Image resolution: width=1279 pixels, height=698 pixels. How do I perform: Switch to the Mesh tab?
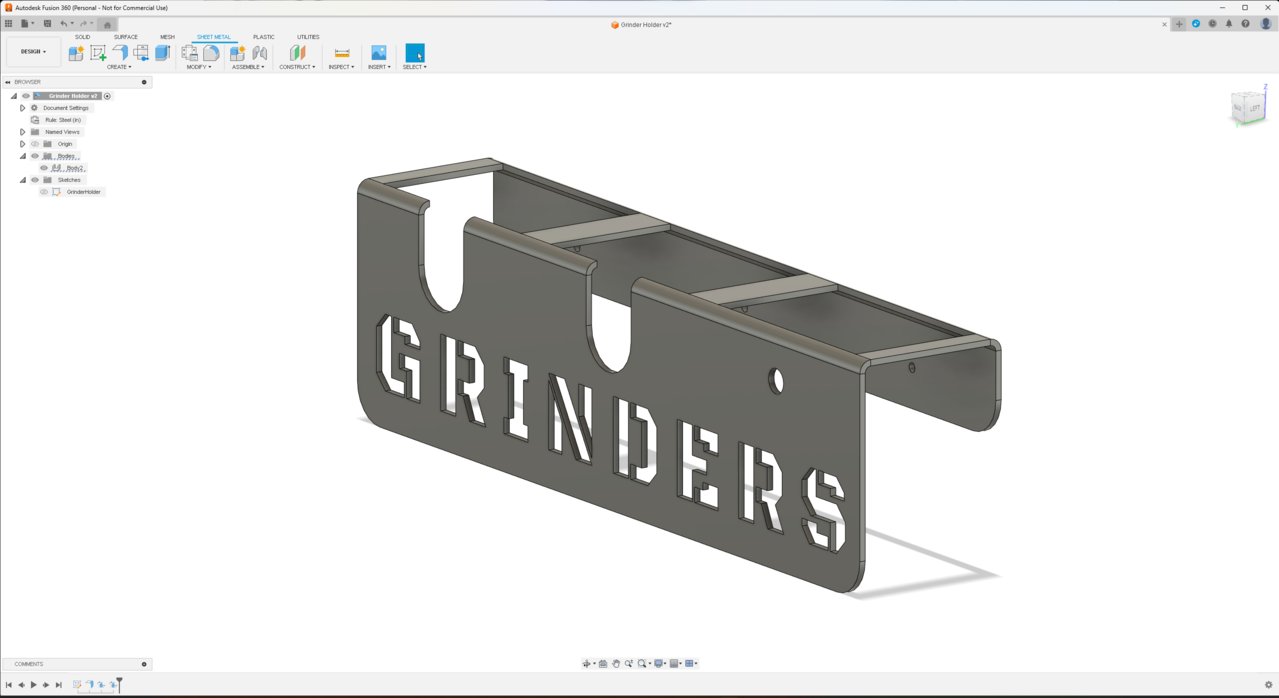click(167, 37)
